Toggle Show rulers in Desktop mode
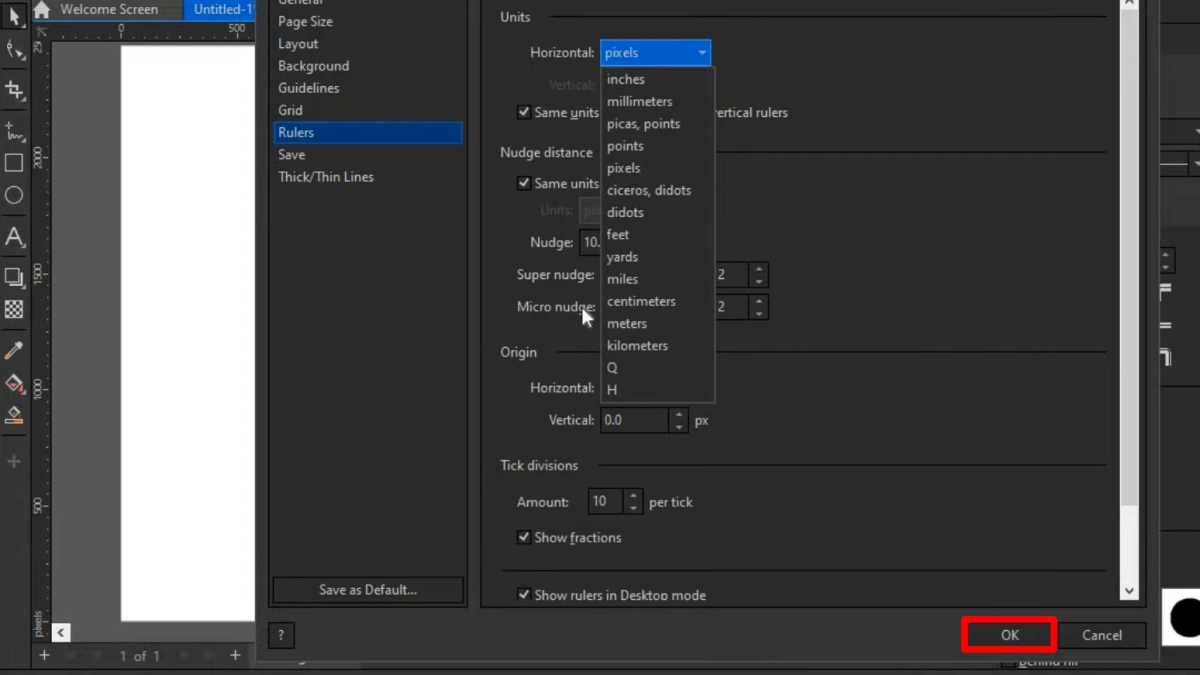Image resolution: width=1200 pixels, height=675 pixels. click(x=524, y=594)
